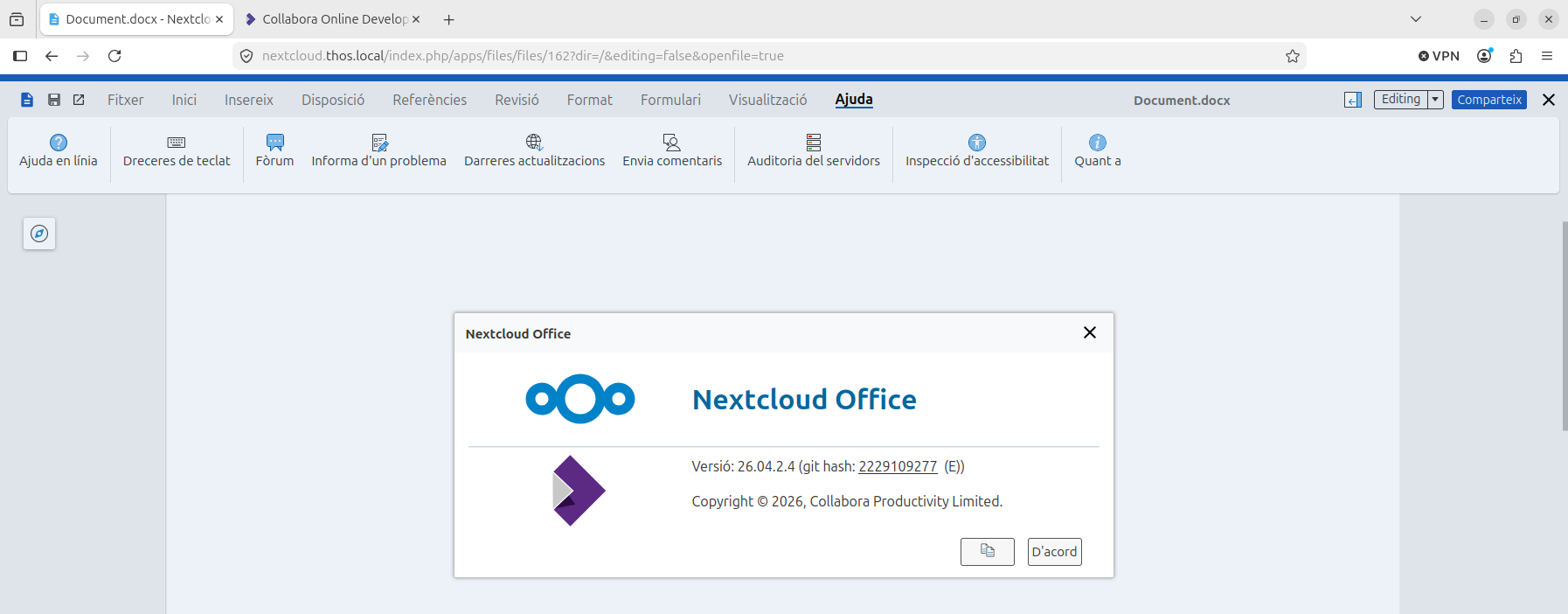Open the Format tab
Image resolution: width=1568 pixels, height=614 pixels.
point(590,100)
